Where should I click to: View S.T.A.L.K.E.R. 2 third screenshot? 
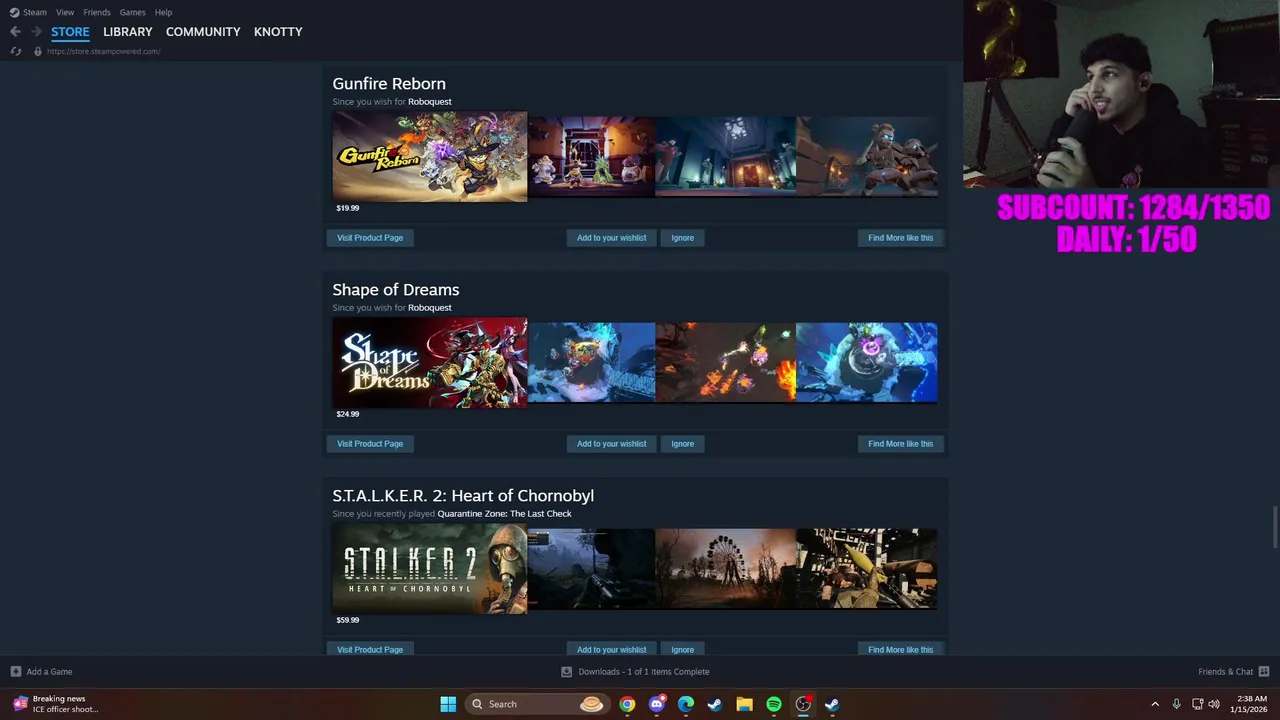click(867, 569)
